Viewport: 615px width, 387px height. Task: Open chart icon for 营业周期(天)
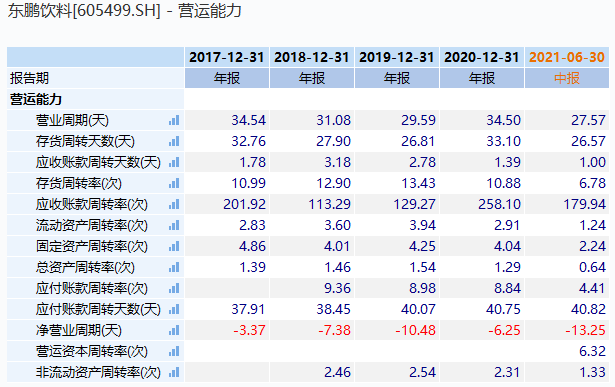coord(174,120)
